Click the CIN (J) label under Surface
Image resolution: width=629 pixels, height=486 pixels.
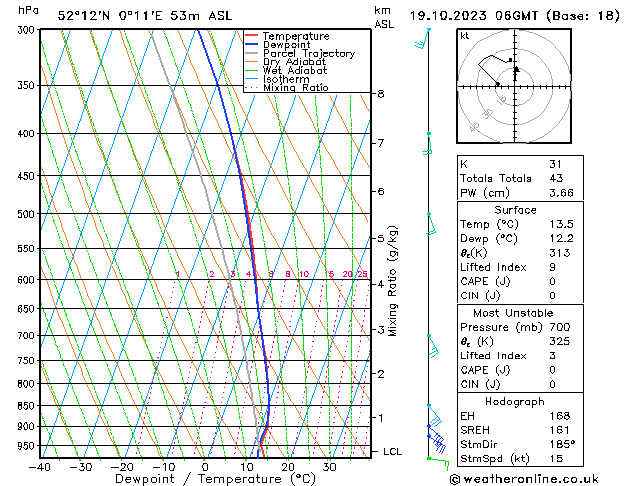[480, 296]
